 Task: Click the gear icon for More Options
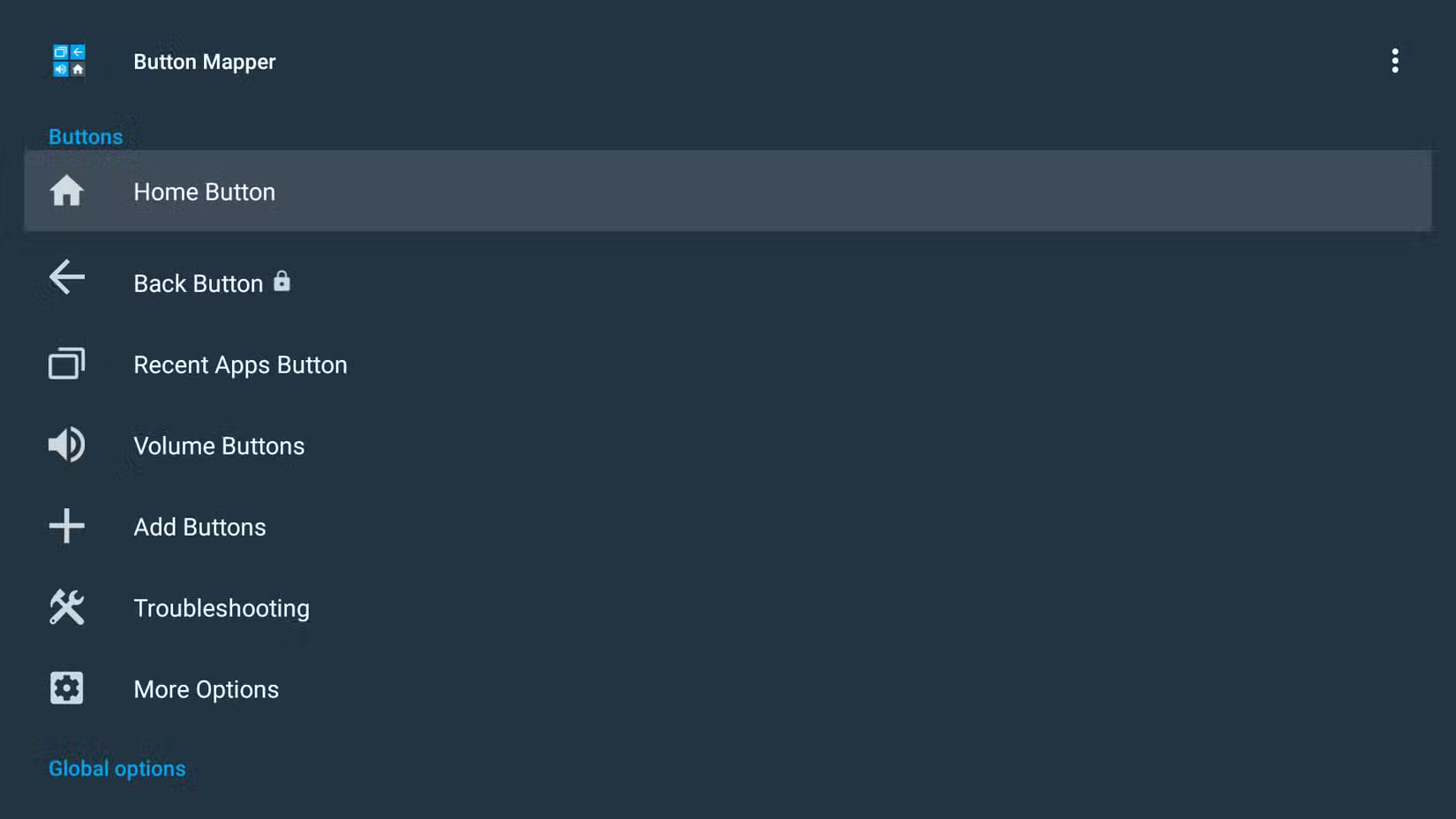pyautogui.click(x=66, y=688)
